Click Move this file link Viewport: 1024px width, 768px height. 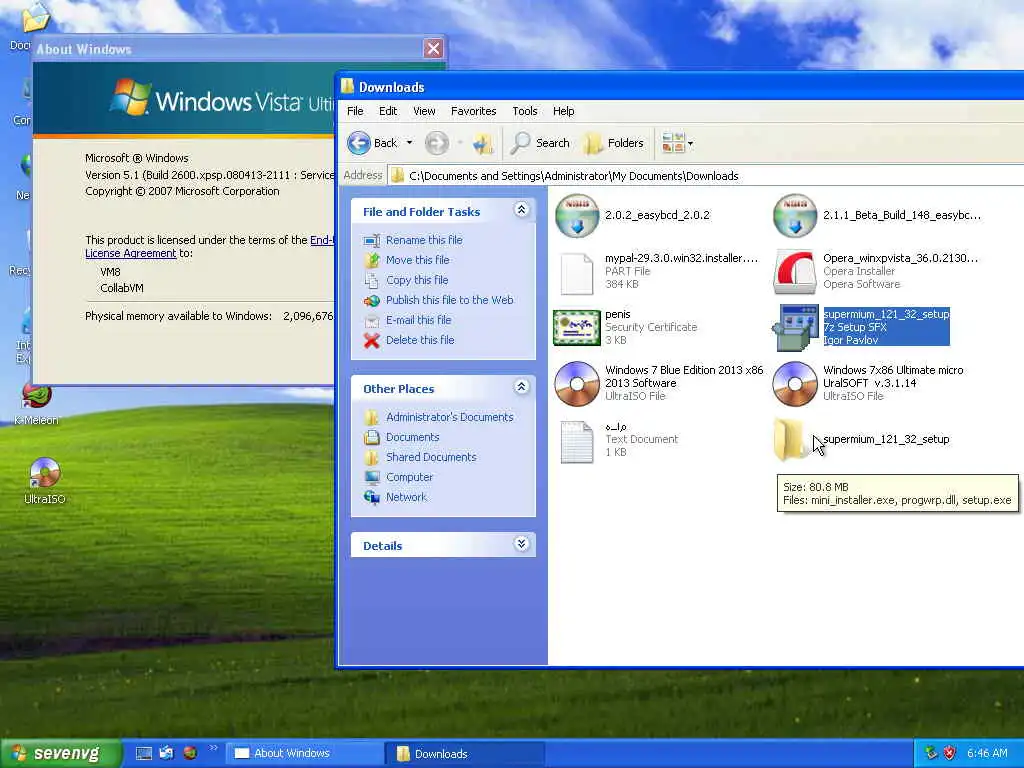point(417,260)
